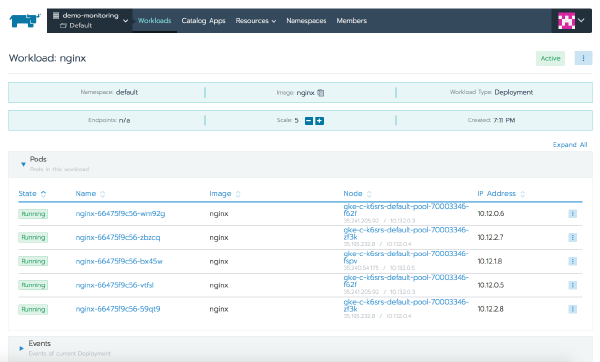Expand the Resources menu

[x=256, y=21]
